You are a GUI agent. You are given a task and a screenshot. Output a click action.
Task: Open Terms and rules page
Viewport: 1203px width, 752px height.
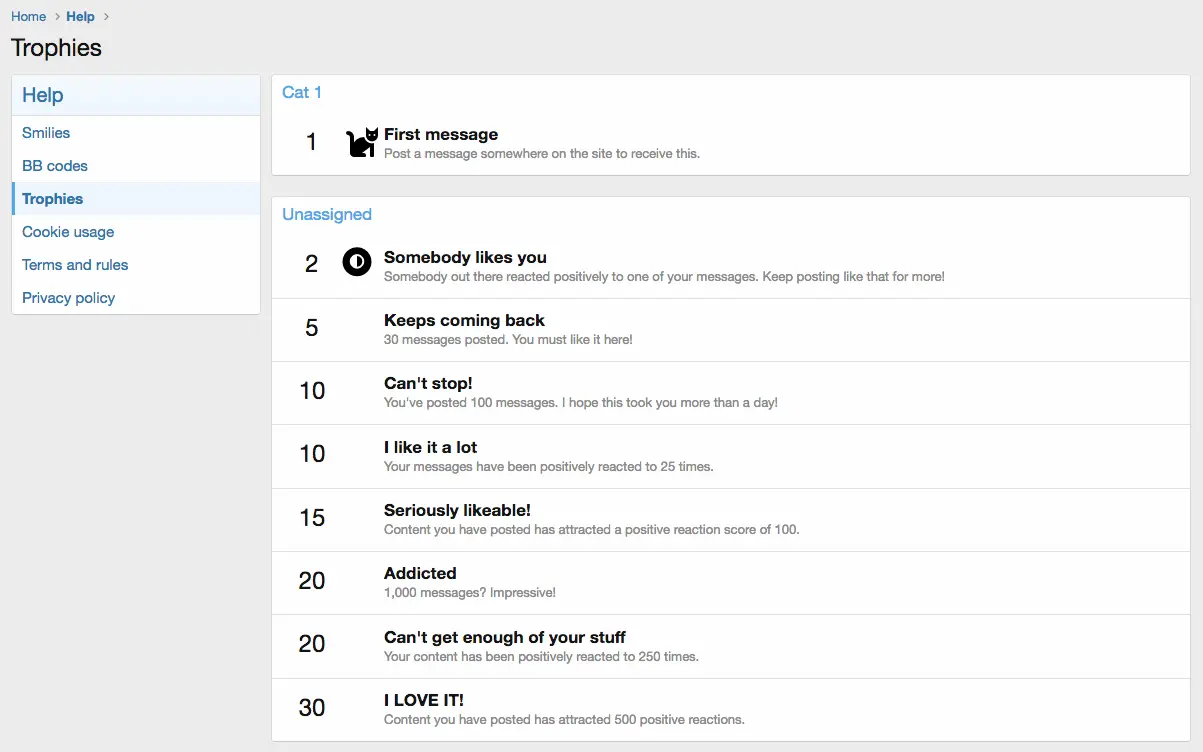click(75, 265)
